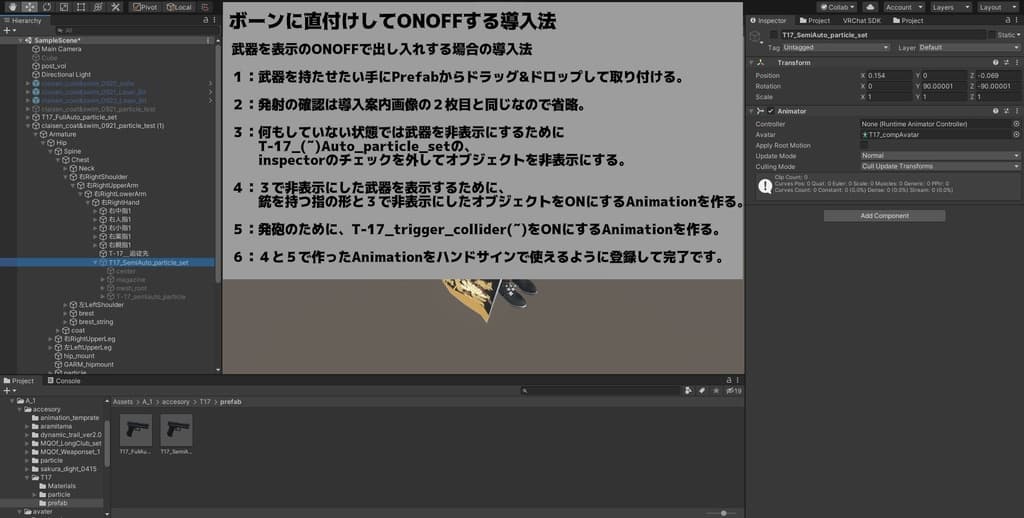Open the Layout dropdown
Image resolution: width=1024 pixels, height=518 pixels.
[997, 7]
